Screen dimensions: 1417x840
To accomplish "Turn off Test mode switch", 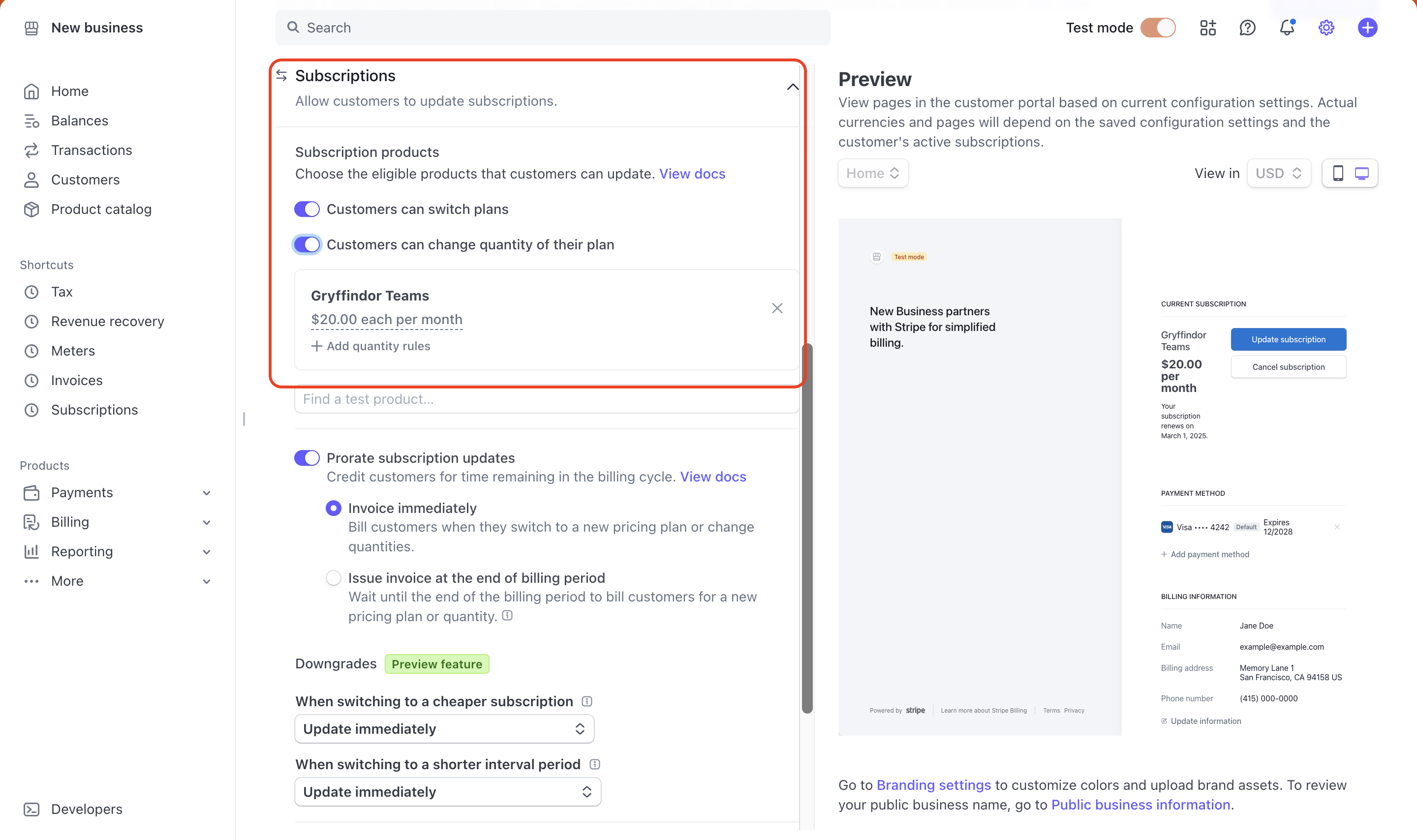I will [1158, 28].
